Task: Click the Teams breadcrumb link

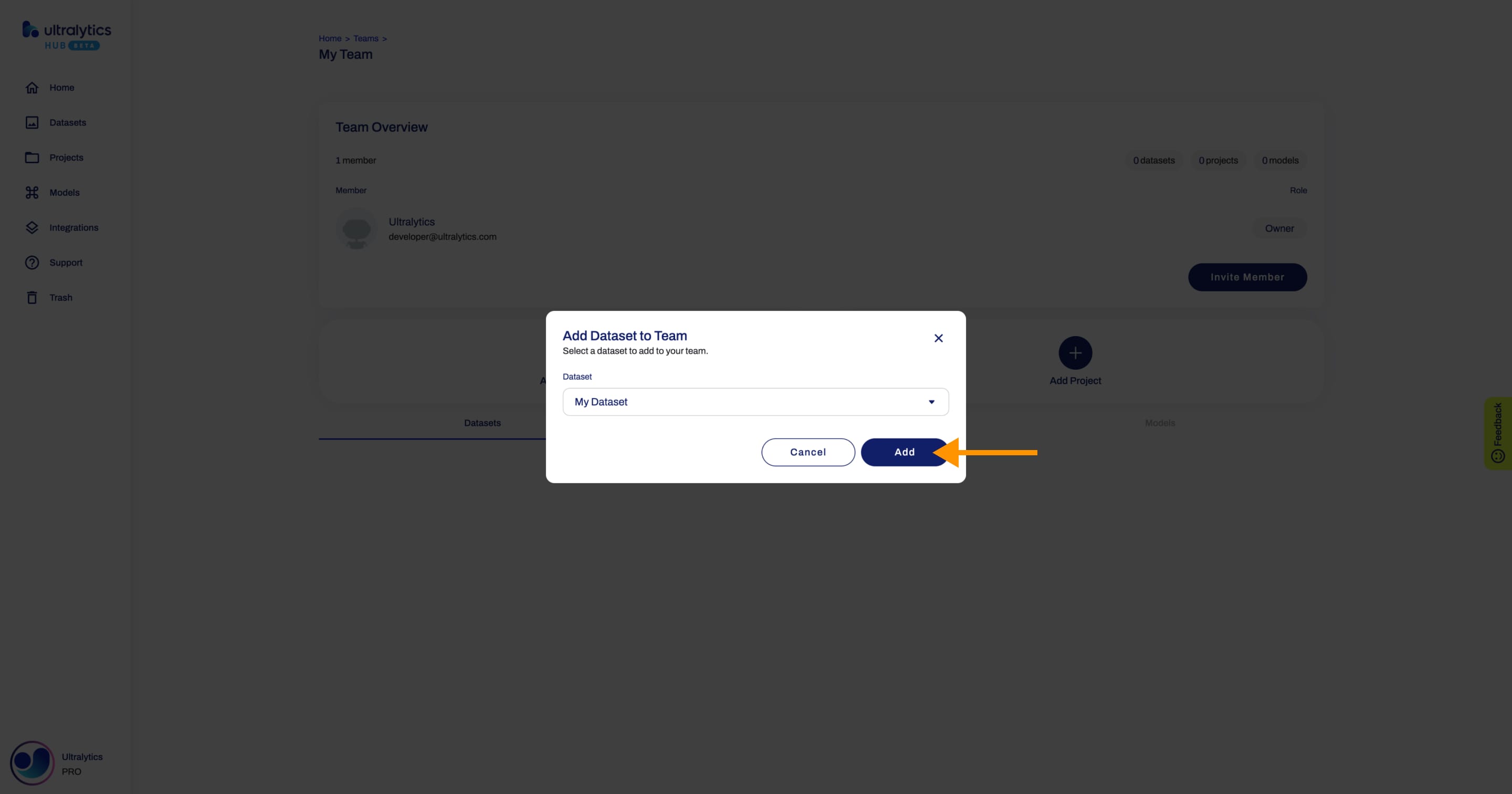Action: 365,37
